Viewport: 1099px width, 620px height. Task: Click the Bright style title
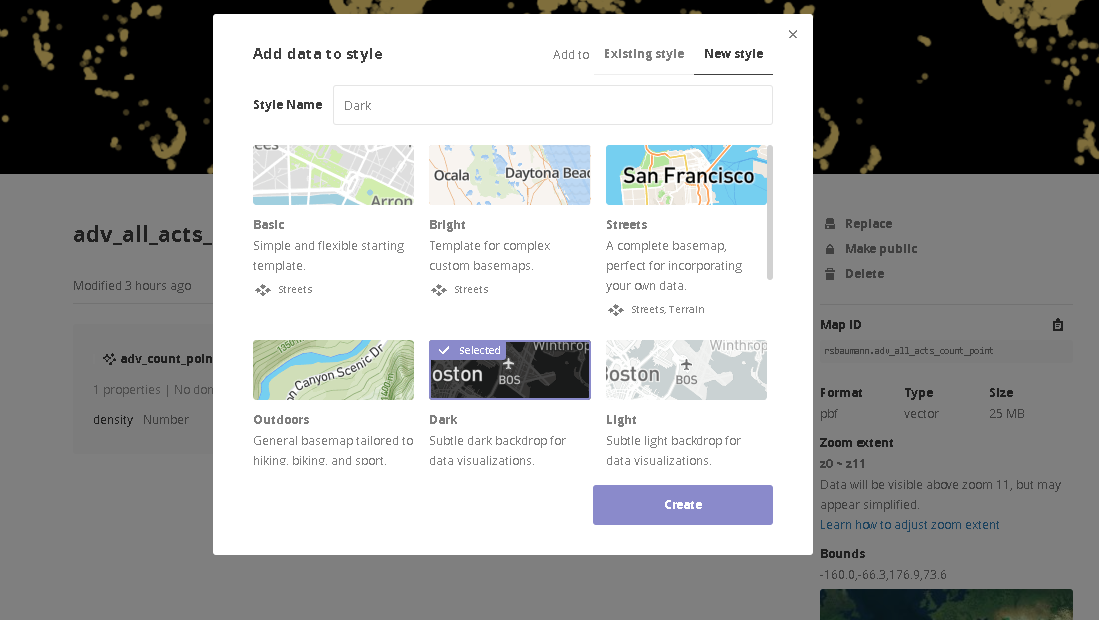[x=447, y=225]
